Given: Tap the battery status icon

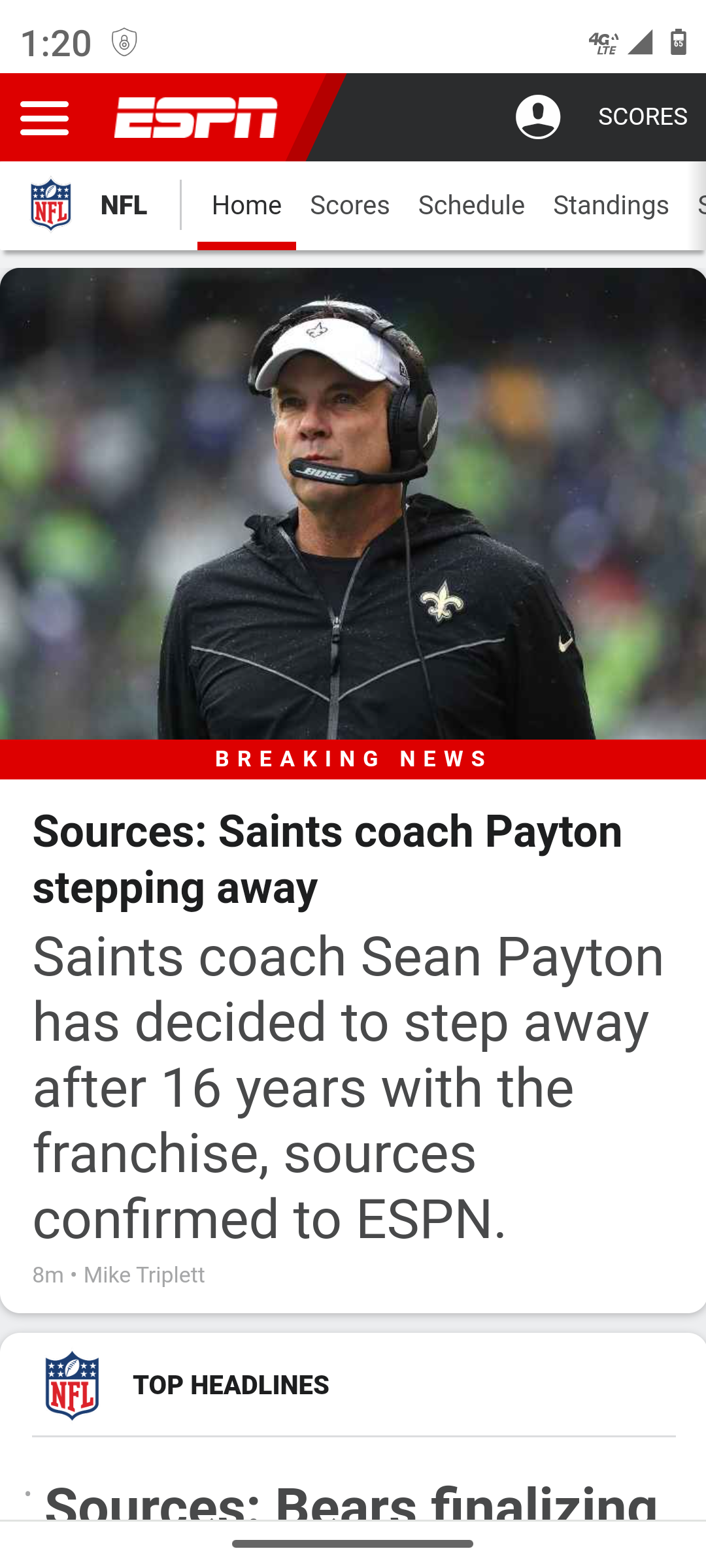Looking at the screenshot, I should 679,42.
